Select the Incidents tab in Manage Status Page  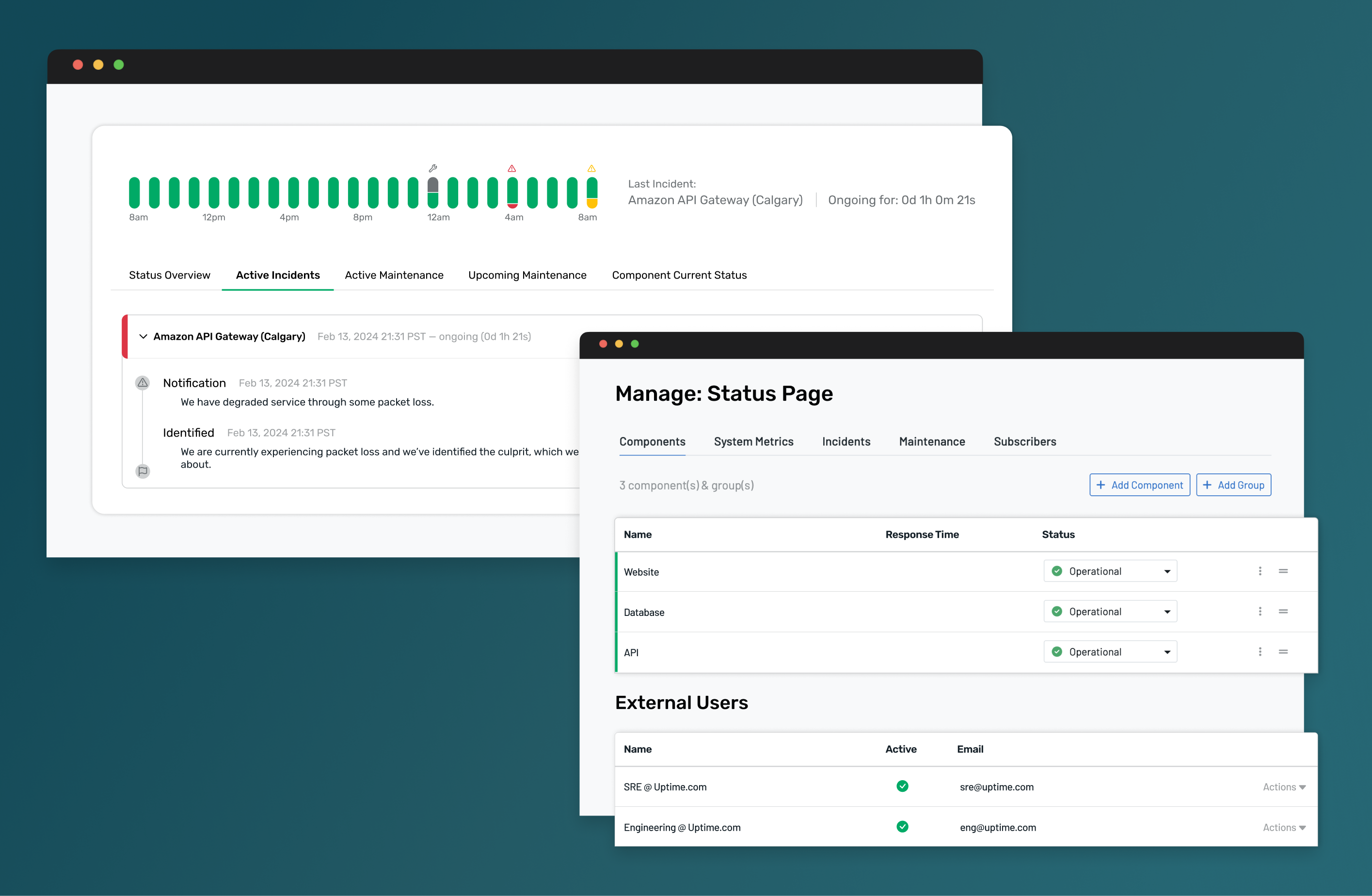pyautogui.click(x=843, y=441)
